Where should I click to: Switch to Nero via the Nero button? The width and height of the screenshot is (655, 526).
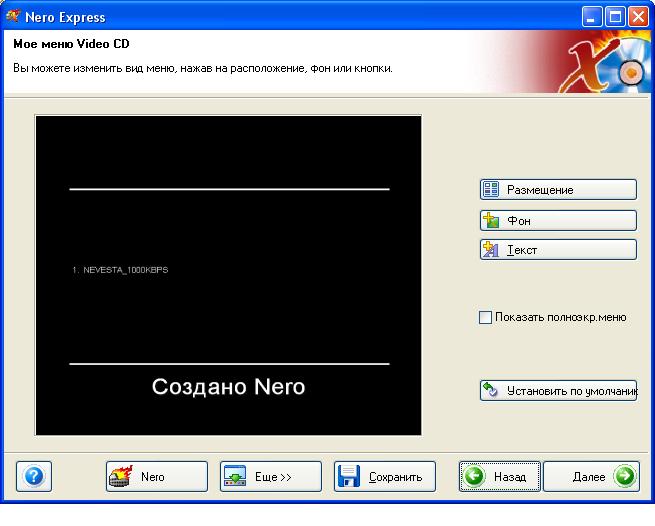tap(157, 476)
